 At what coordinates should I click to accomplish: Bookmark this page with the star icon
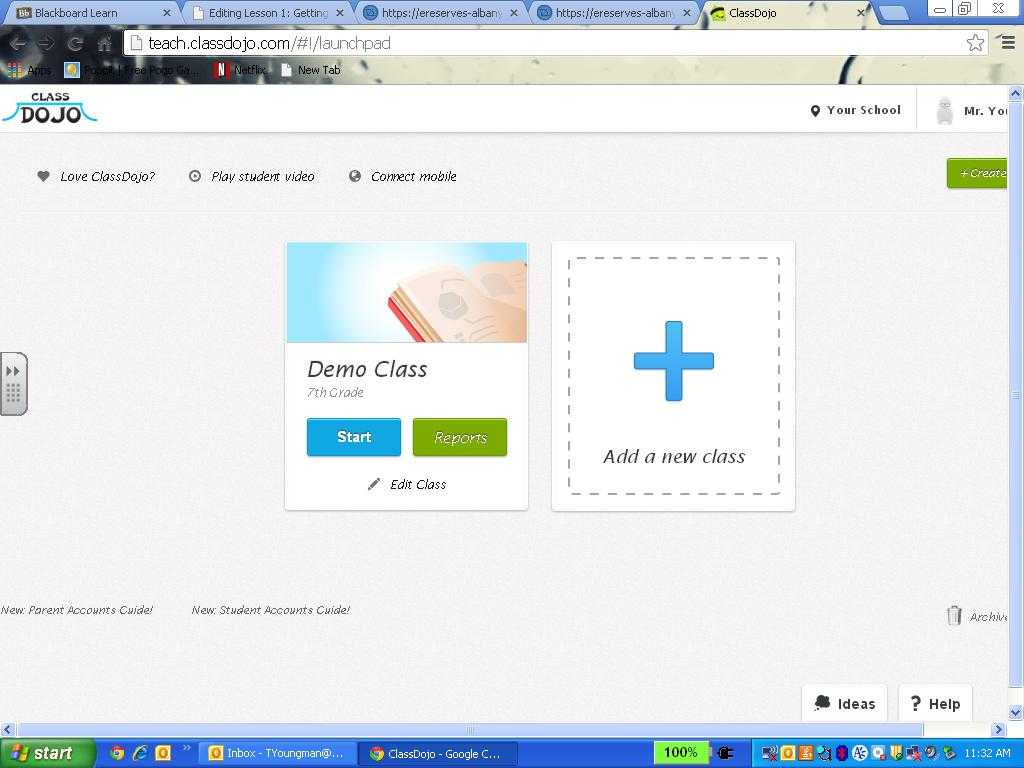point(975,43)
